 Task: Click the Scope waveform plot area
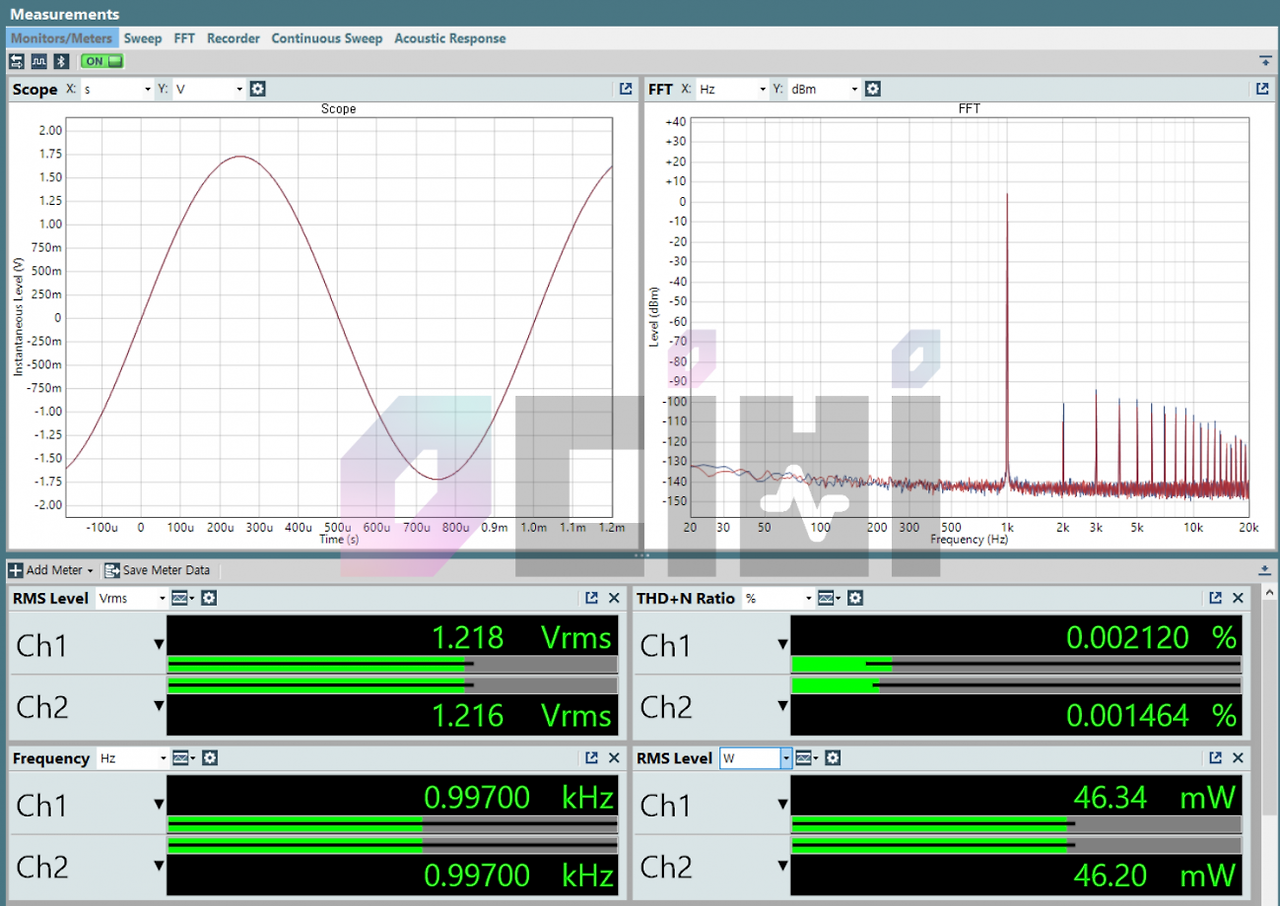coord(339,317)
